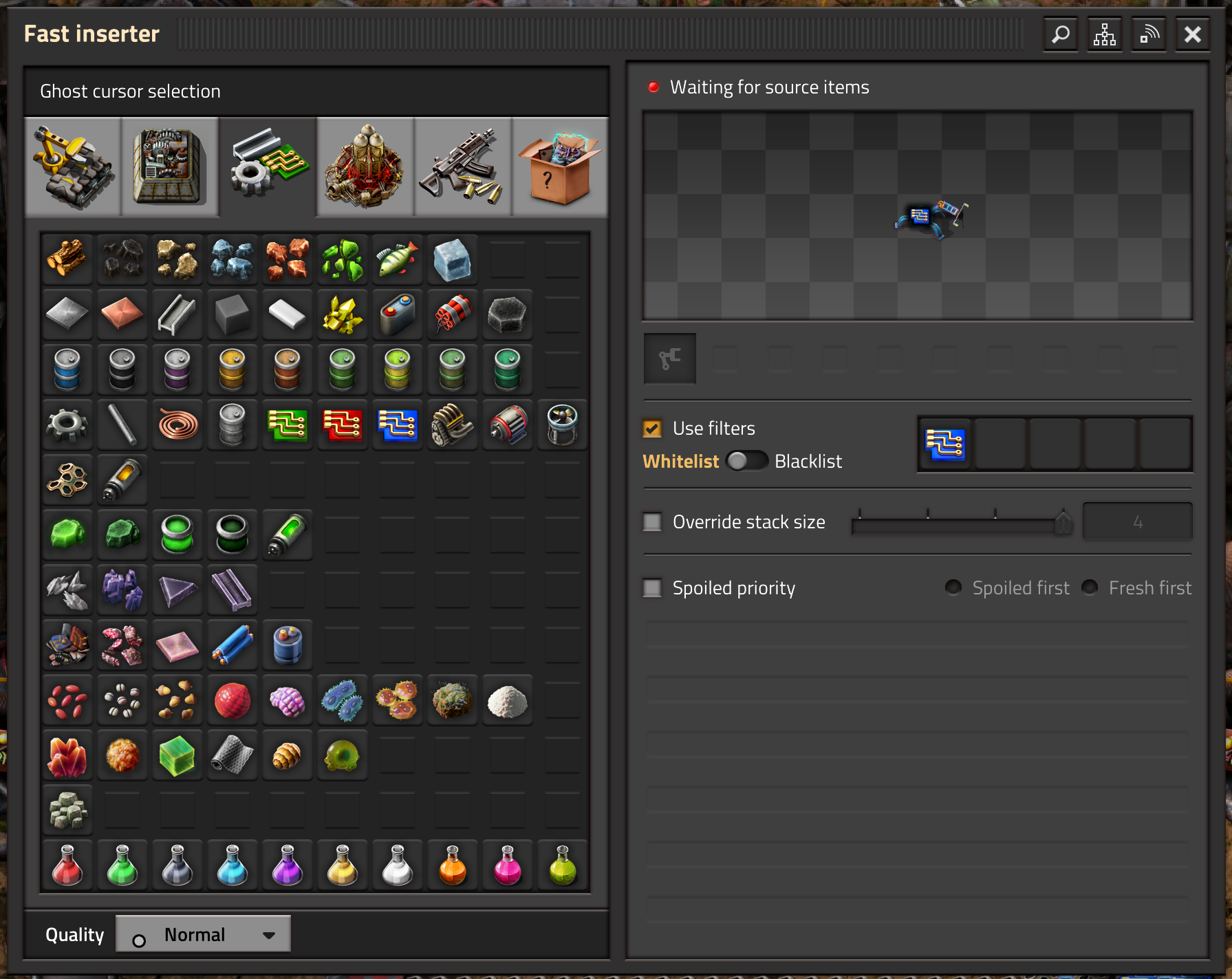The height and width of the screenshot is (979, 1232).
Task: Select the red automation science pack
Action: (67, 865)
